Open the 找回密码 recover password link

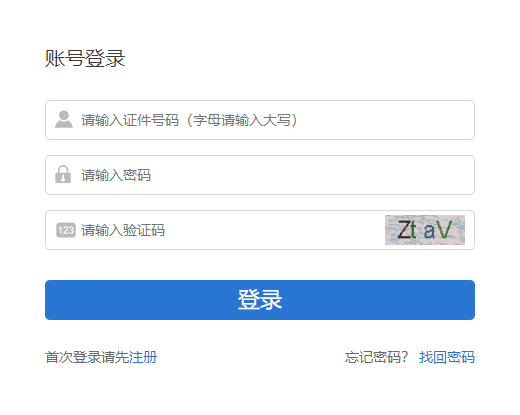pyautogui.click(x=447, y=357)
